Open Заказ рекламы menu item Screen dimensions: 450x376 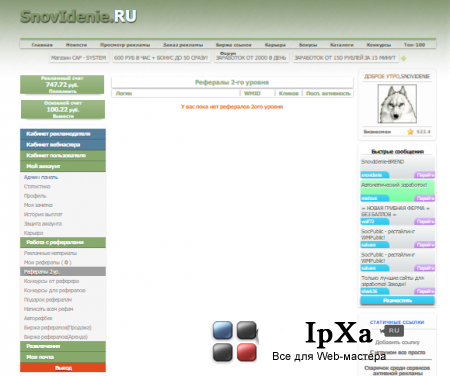click(x=183, y=45)
